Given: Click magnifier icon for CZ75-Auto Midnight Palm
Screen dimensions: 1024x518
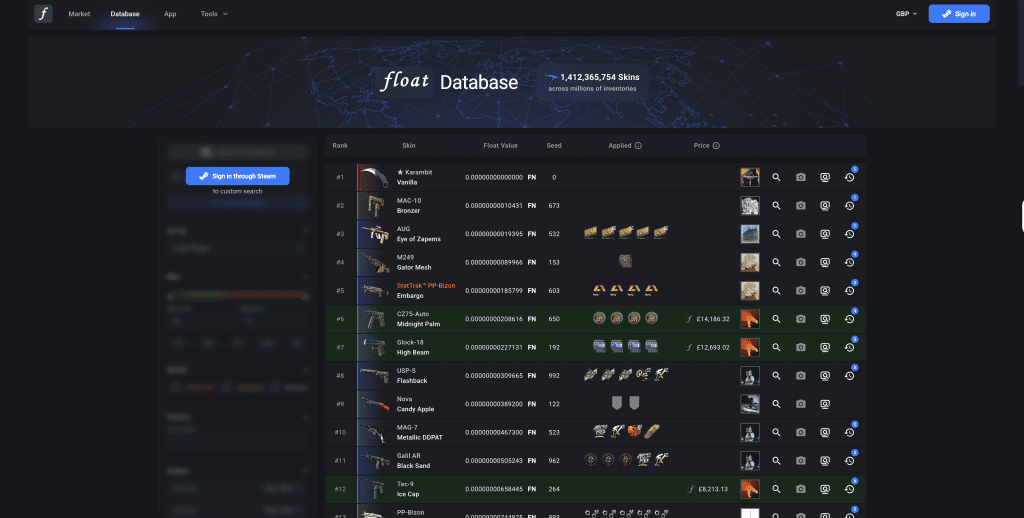Looking at the screenshot, I should [x=776, y=319].
